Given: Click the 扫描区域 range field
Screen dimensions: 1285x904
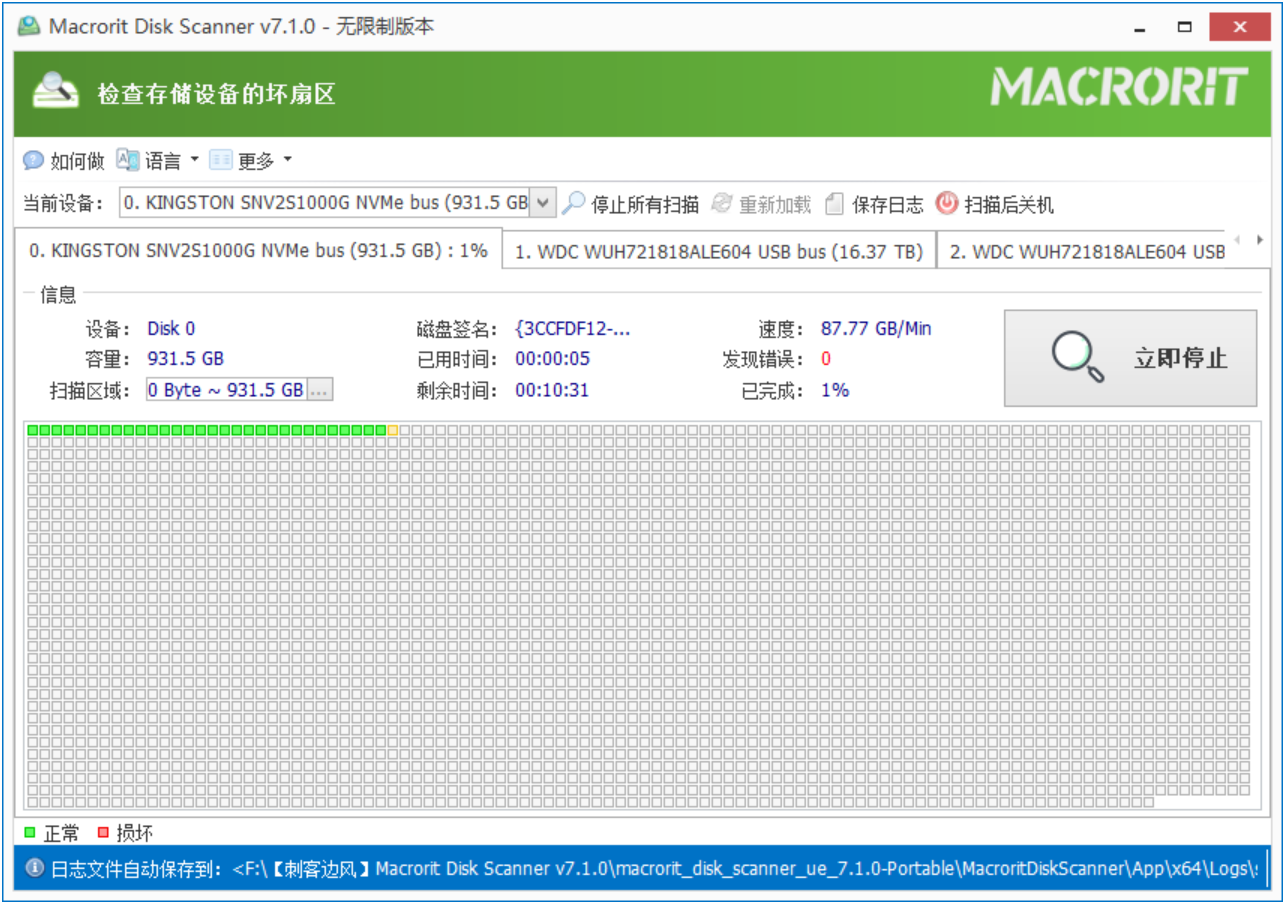Looking at the screenshot, I should tap(226, 390).
